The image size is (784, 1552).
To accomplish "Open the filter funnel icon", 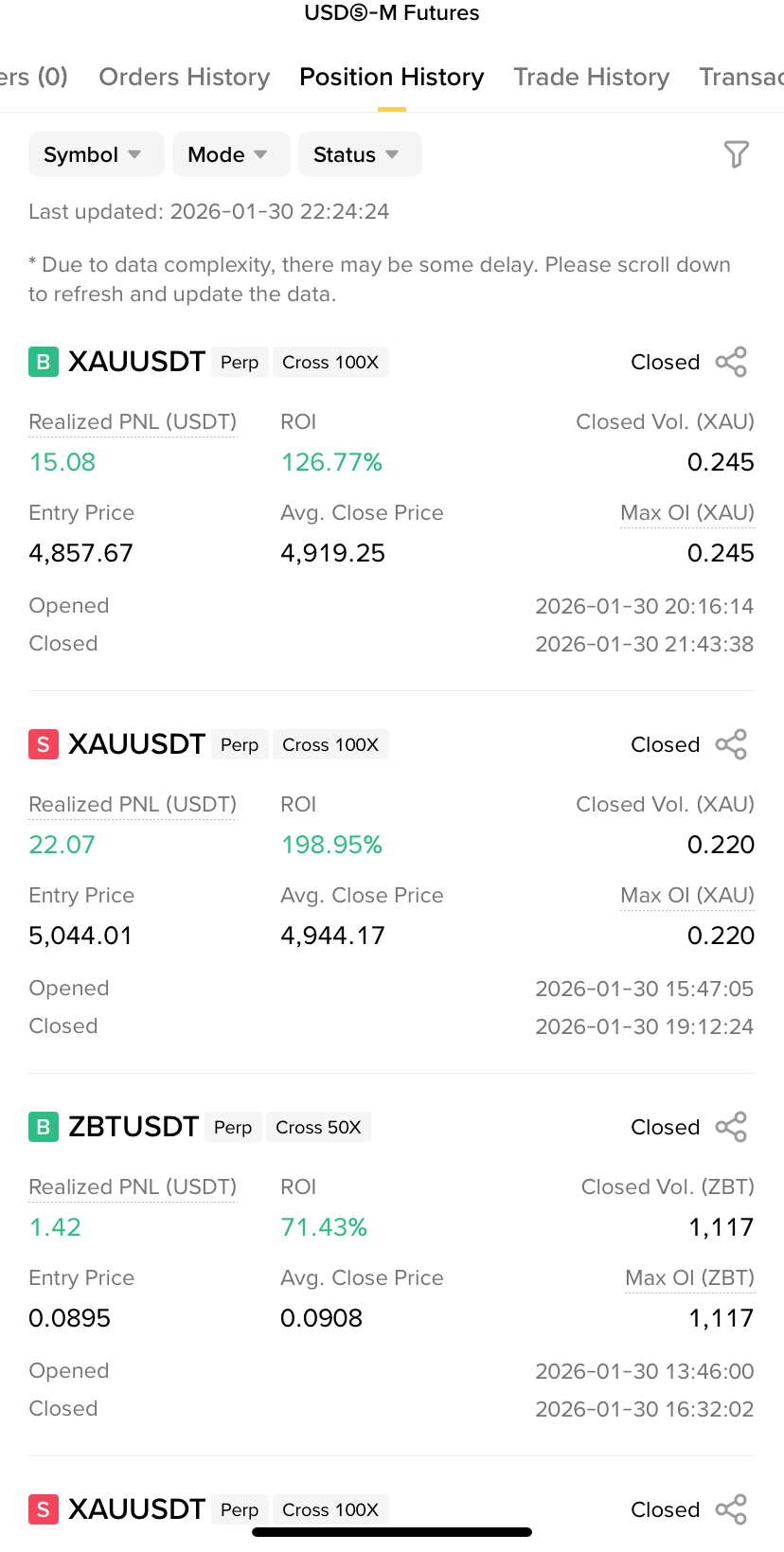I will (736, 154).
